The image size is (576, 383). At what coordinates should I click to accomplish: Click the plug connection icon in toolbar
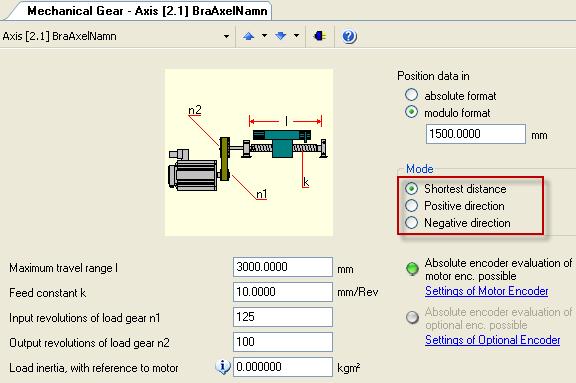(x=320, y=36)
